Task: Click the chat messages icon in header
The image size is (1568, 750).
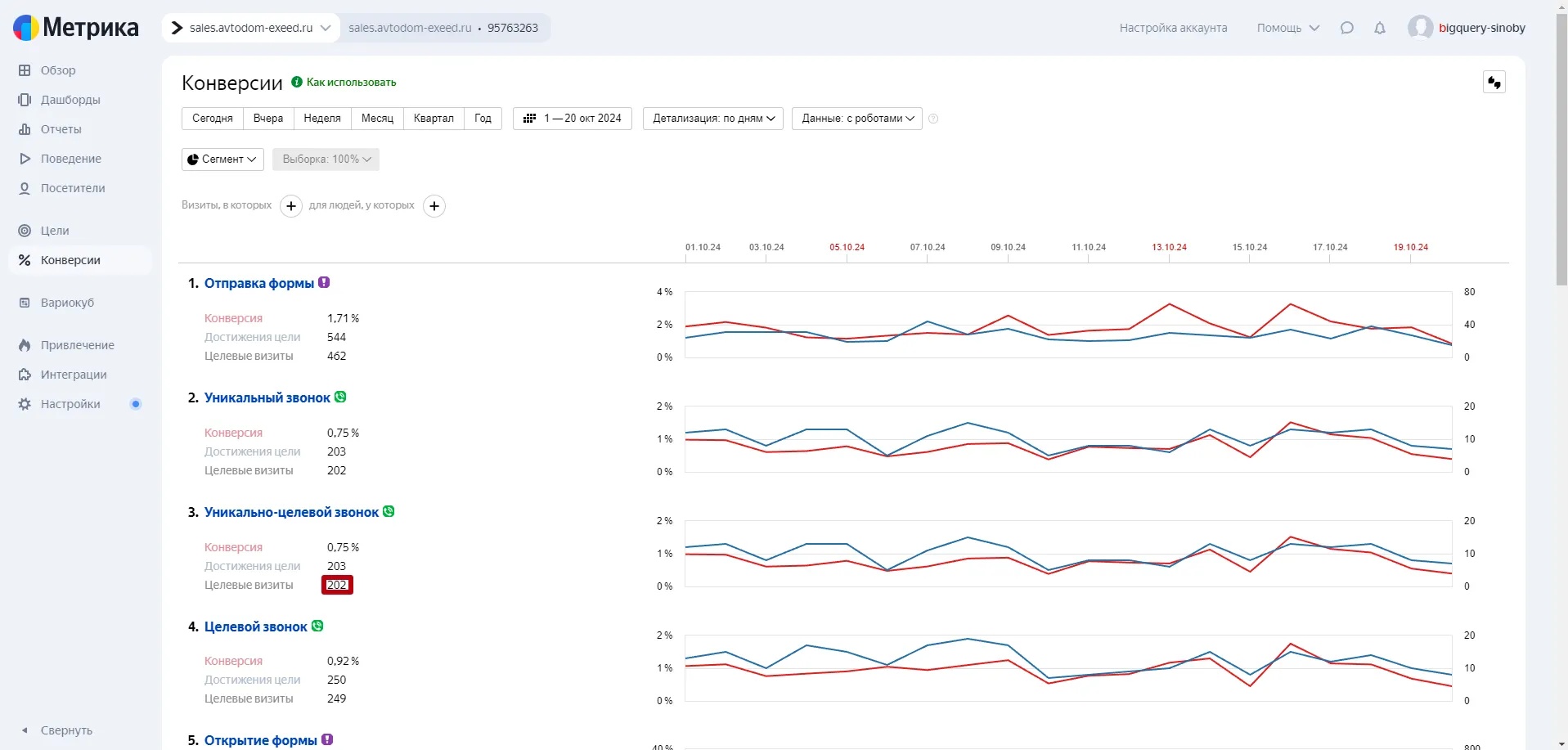Action: [1346, 28]
